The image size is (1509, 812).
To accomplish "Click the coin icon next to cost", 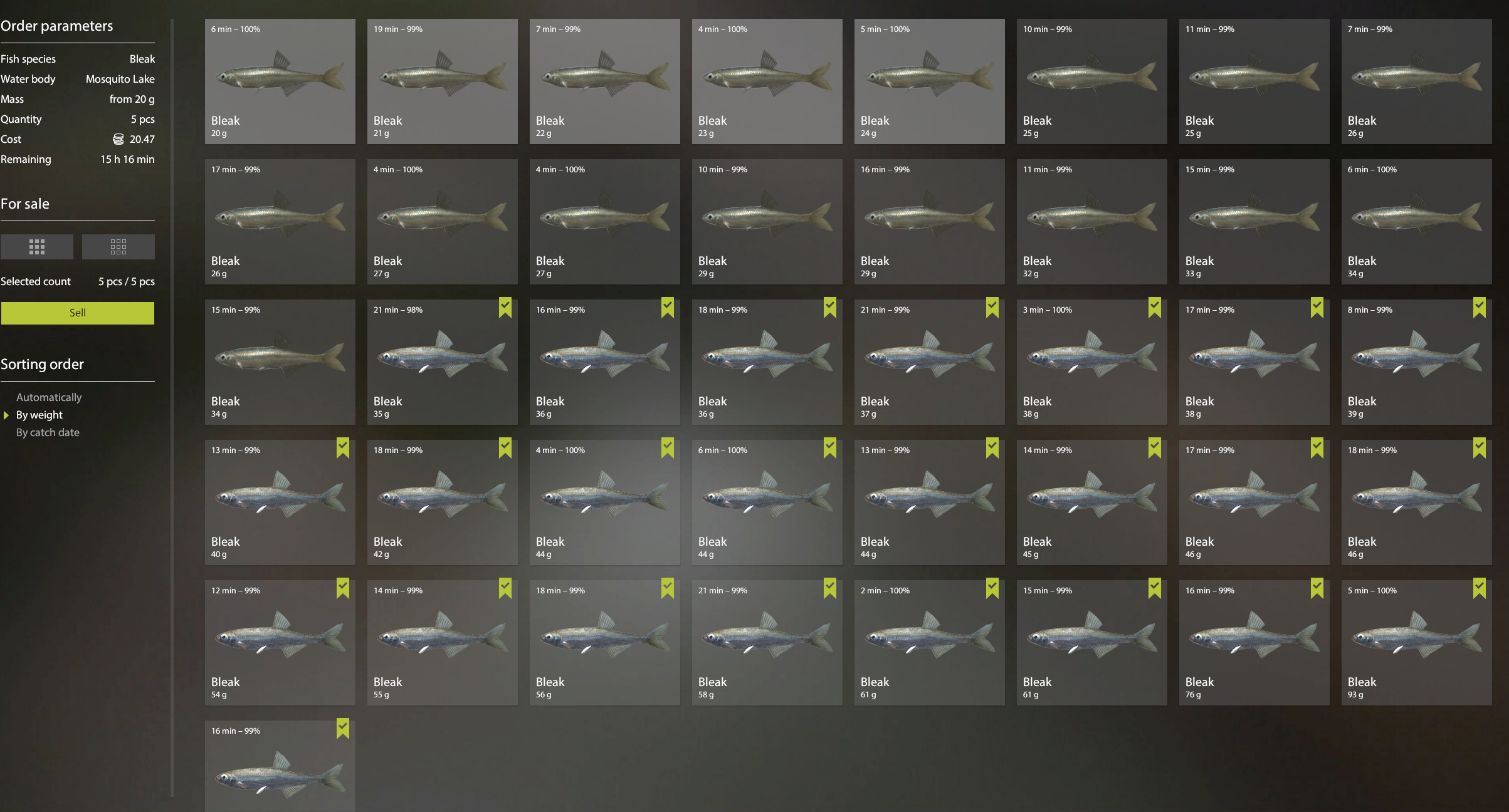I will click(x=118, y=139).
